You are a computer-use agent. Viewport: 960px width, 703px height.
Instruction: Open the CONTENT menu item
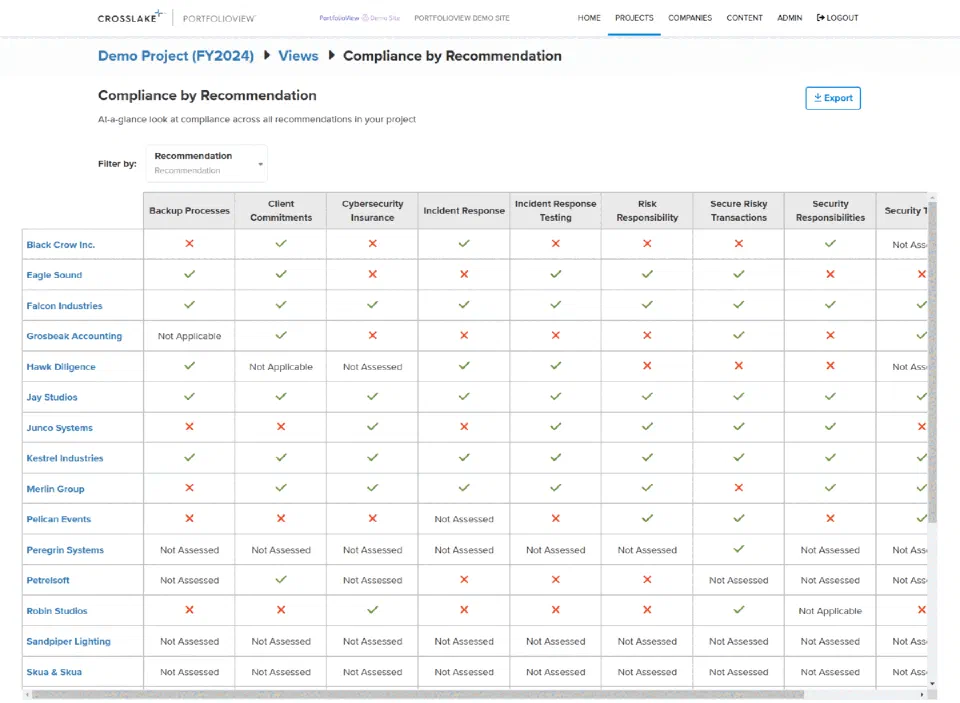[x=744, y=18]
